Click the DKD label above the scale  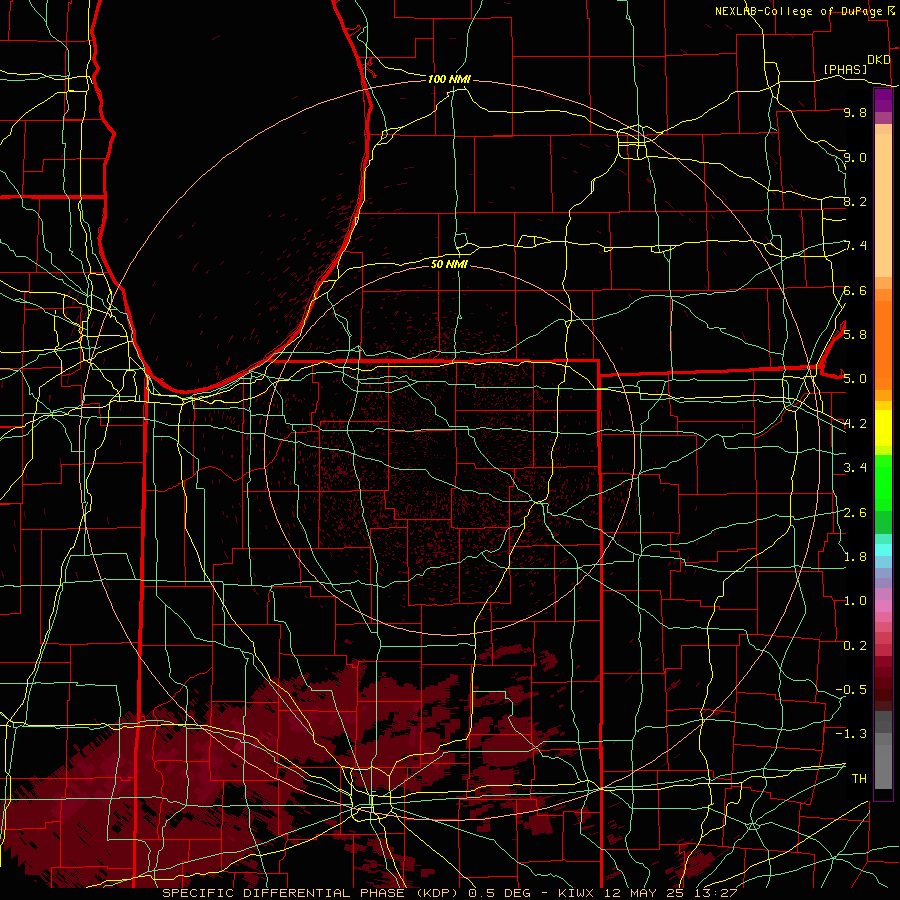coord(879,60)
